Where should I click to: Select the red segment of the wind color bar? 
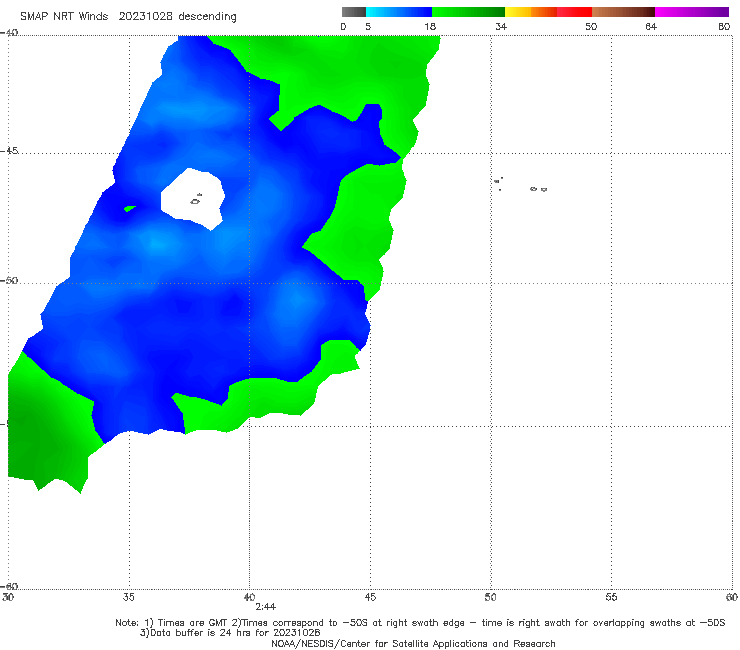click(574, 12)
